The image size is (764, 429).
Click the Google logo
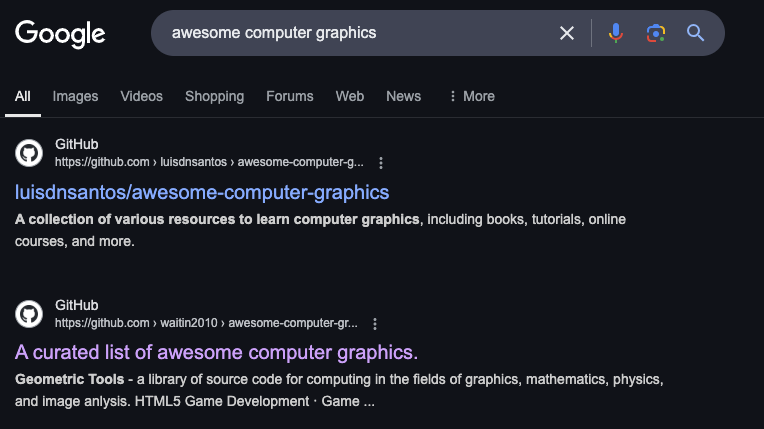[60, 34]
